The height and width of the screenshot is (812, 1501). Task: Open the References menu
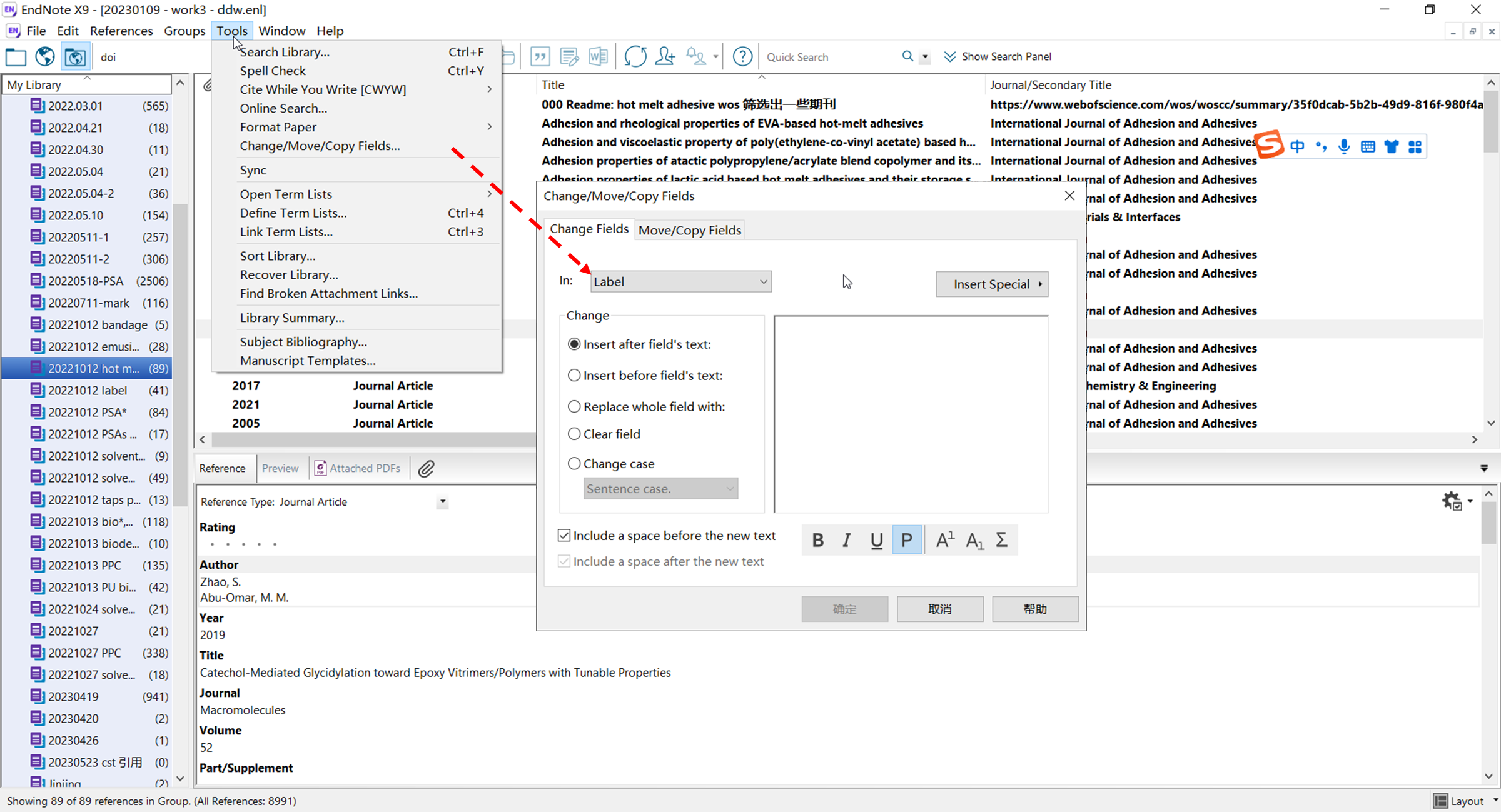(x=121, y=31)
